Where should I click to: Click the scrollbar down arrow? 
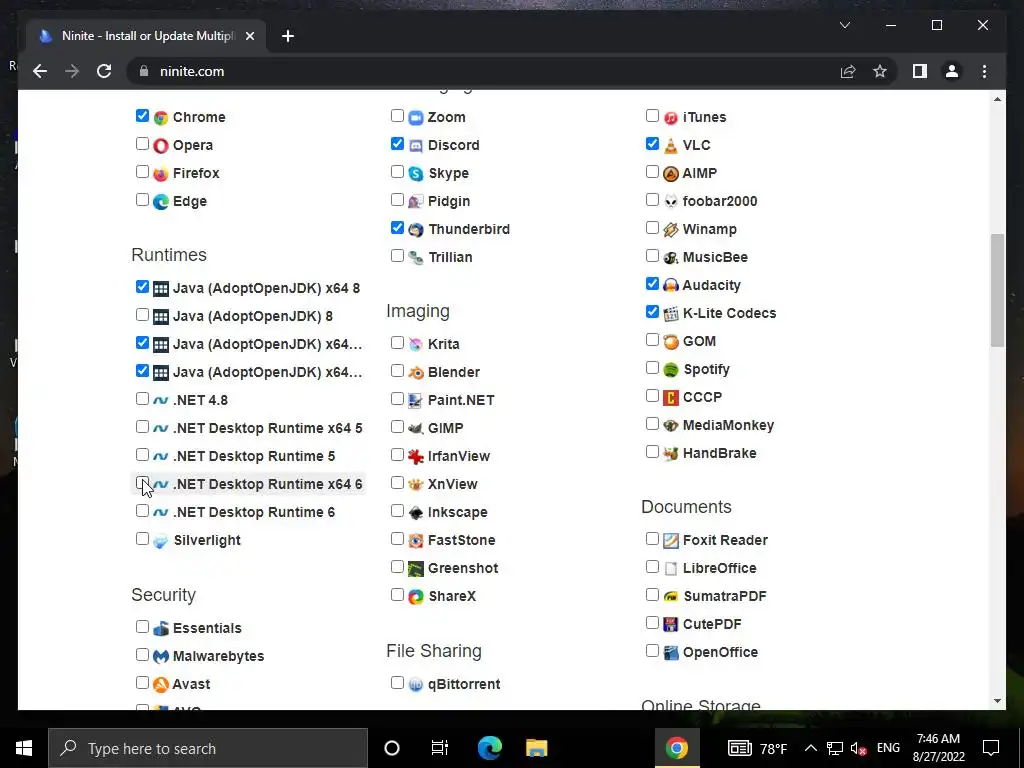tap(997, 701)
